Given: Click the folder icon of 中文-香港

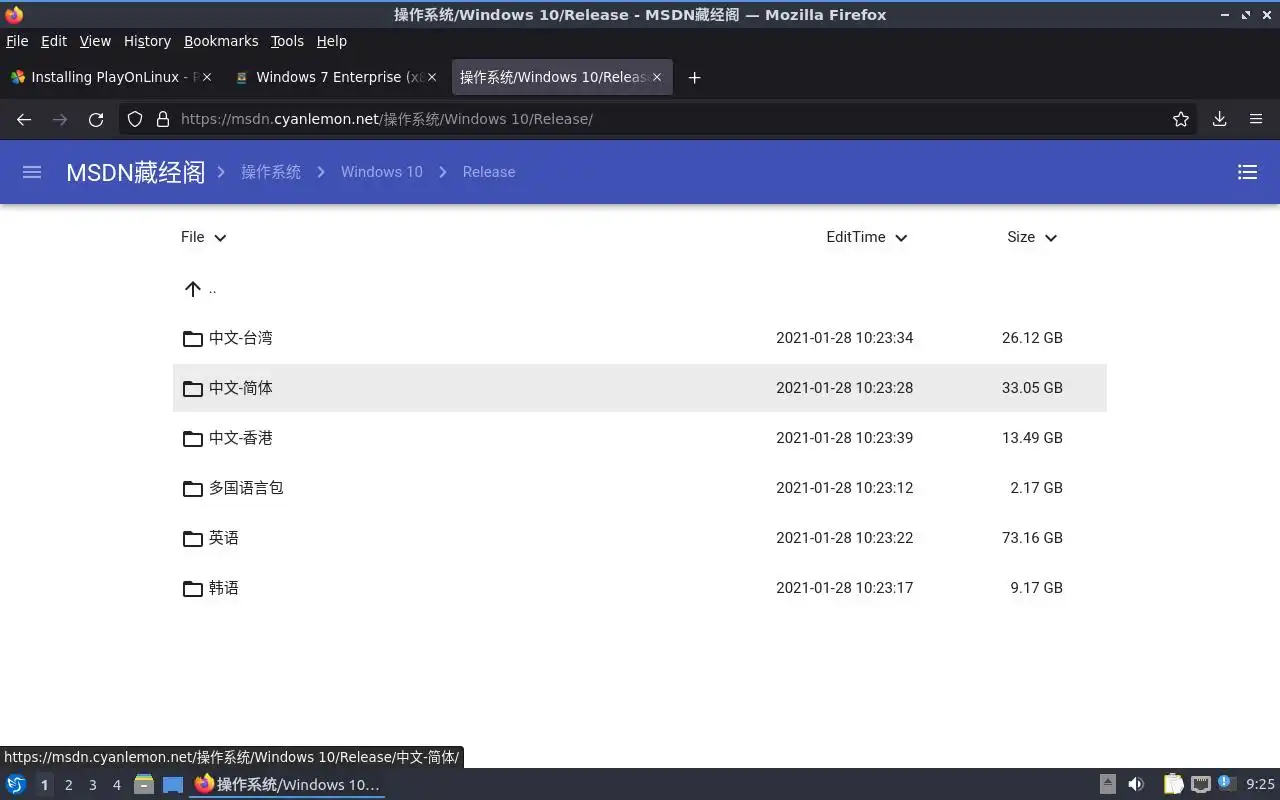Looking at the screenshot, I should 193,438.
